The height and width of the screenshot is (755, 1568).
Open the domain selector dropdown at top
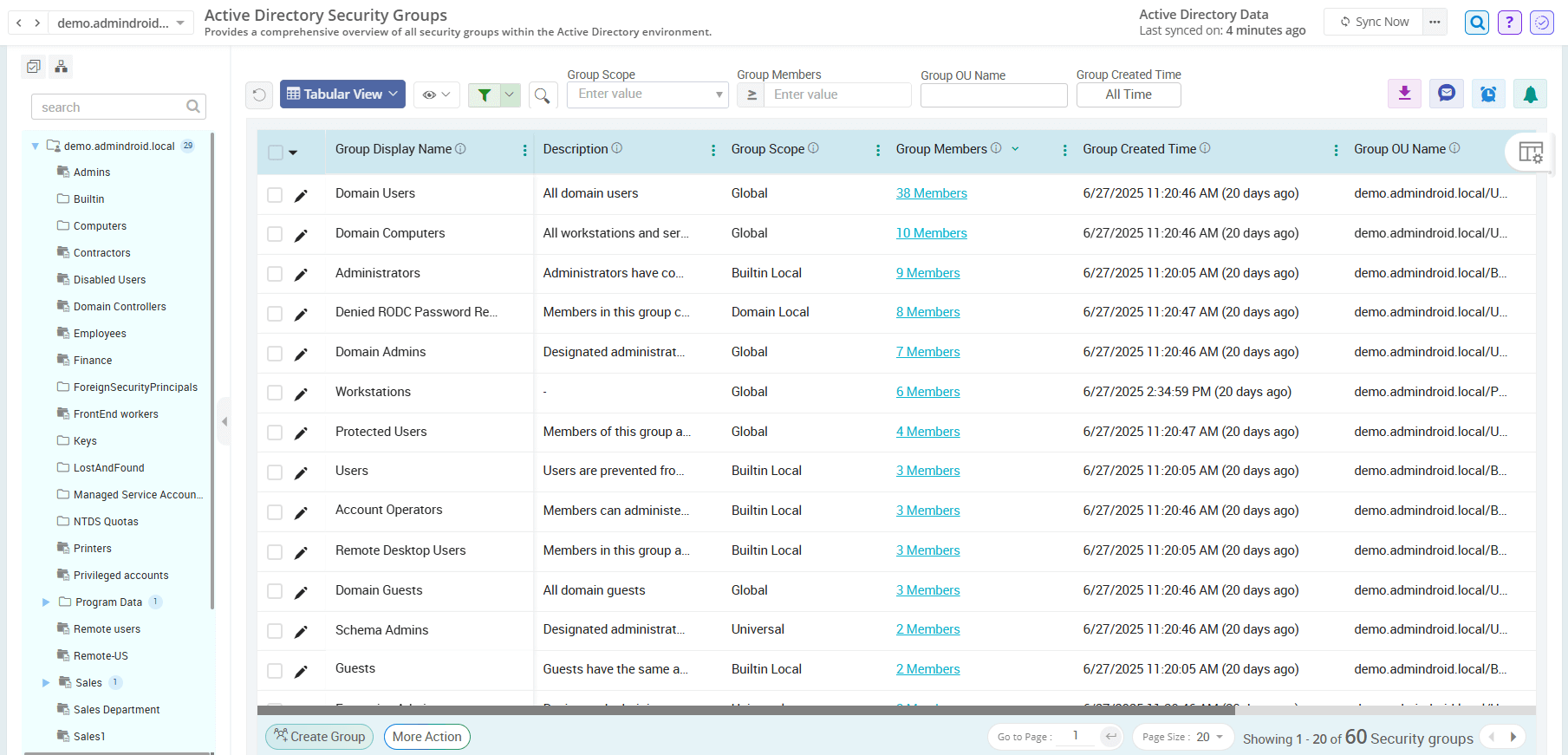pos(120,23)
